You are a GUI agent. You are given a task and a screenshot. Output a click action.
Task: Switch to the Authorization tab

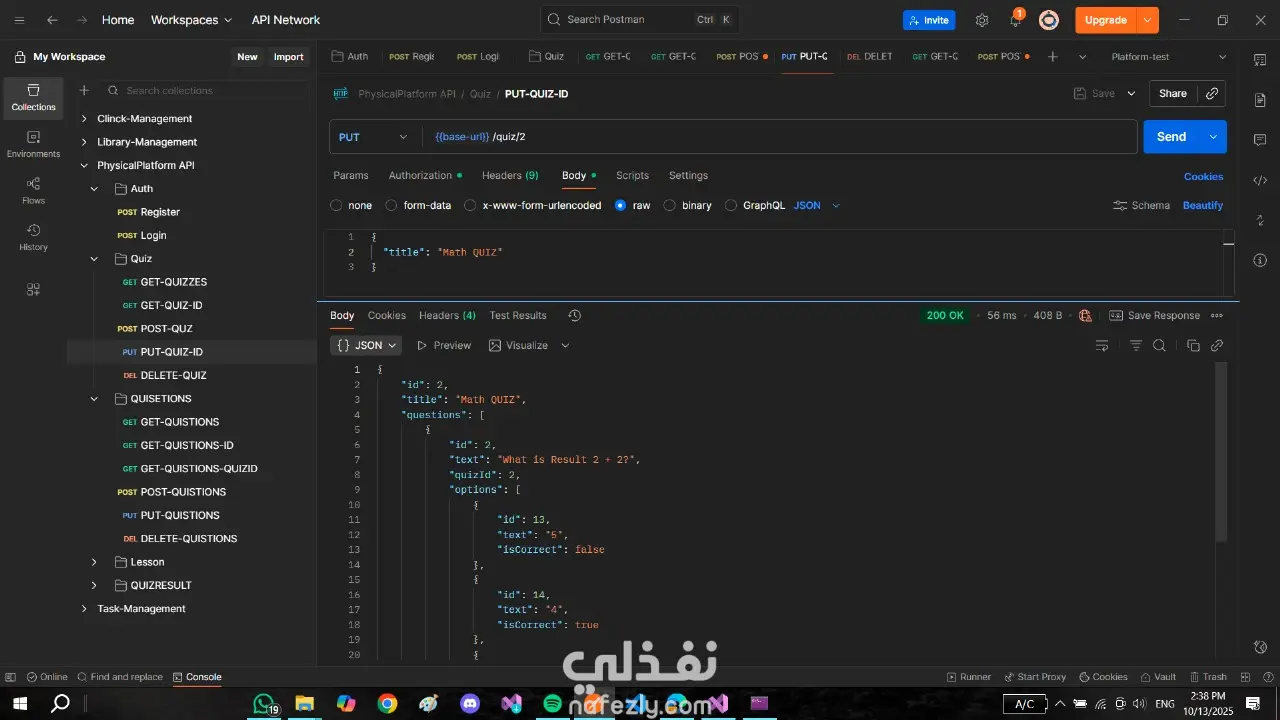pyautogui.click(x=425, y=175)
